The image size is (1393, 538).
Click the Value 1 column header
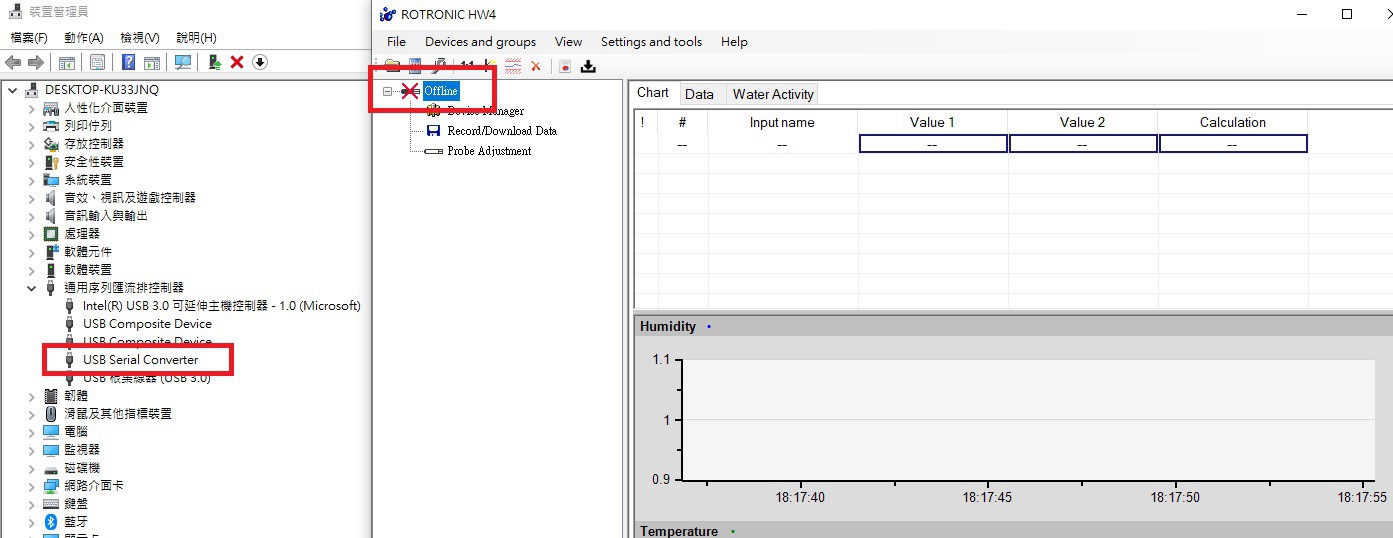[x=932, y=122]
